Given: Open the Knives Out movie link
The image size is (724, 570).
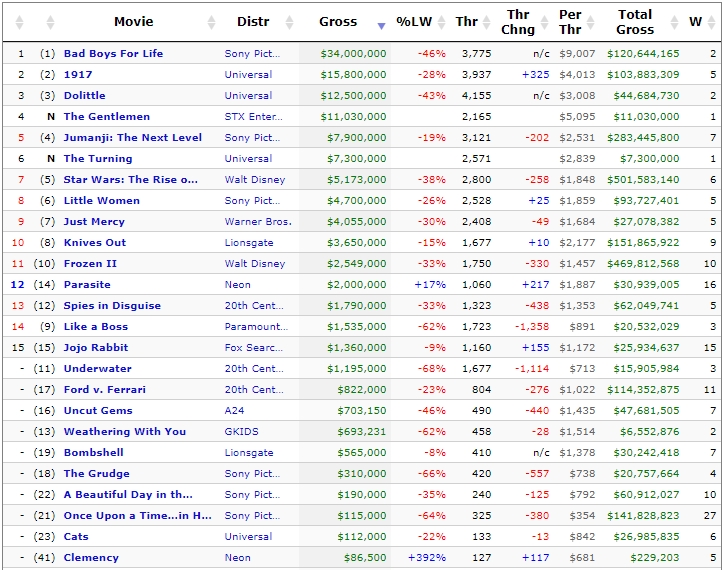Looking at the screenshot, I should click(x=95, y=243).
